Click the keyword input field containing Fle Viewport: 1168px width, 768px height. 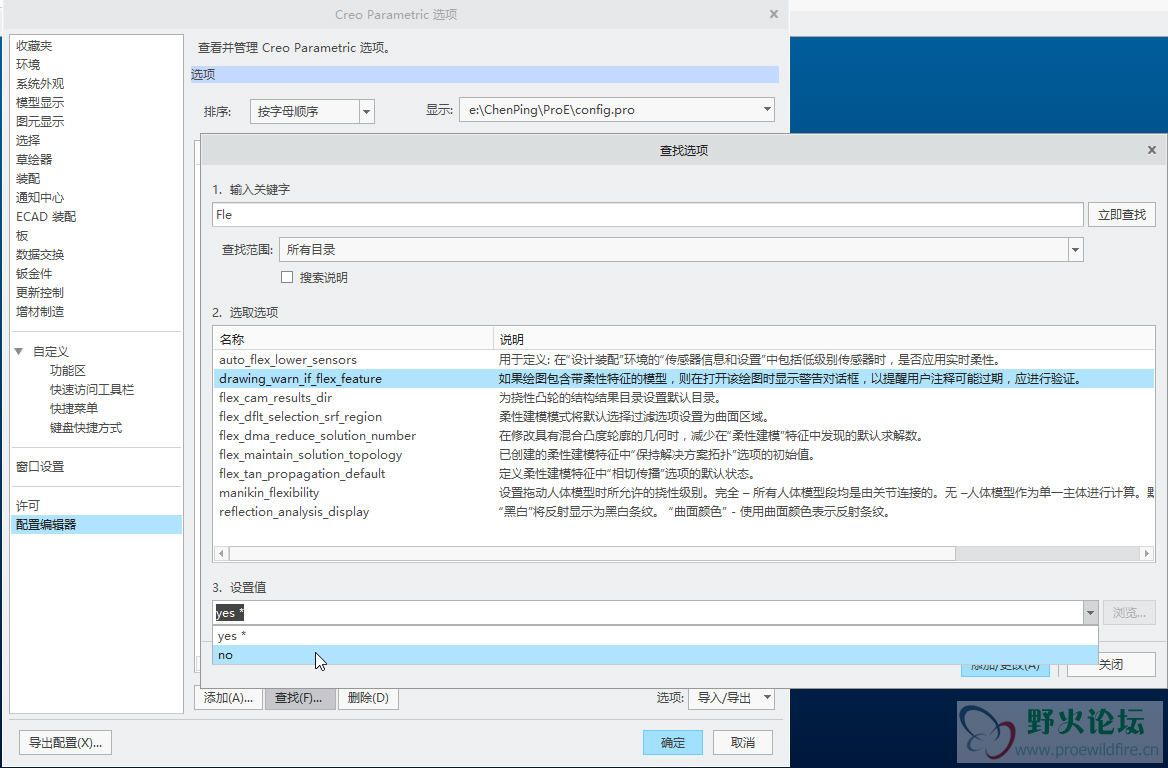tap(647, 215)
